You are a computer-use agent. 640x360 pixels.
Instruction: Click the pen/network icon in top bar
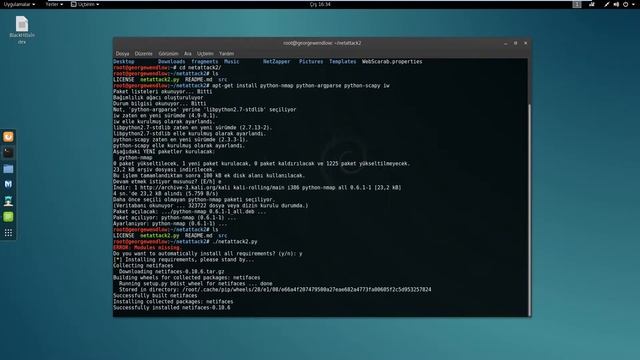(x=607, y=4)
